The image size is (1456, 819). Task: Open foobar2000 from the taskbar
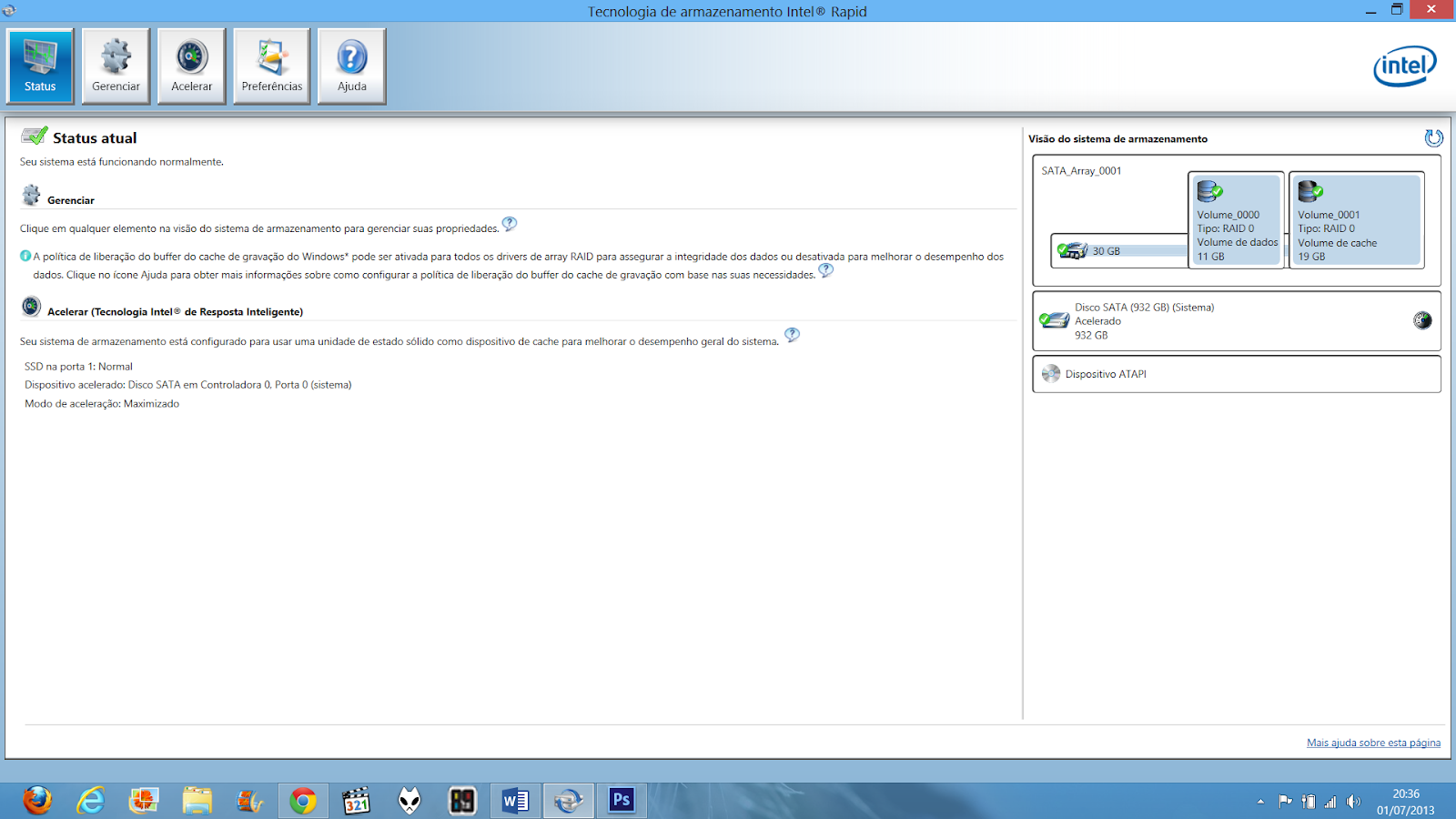tap(409, 801)
